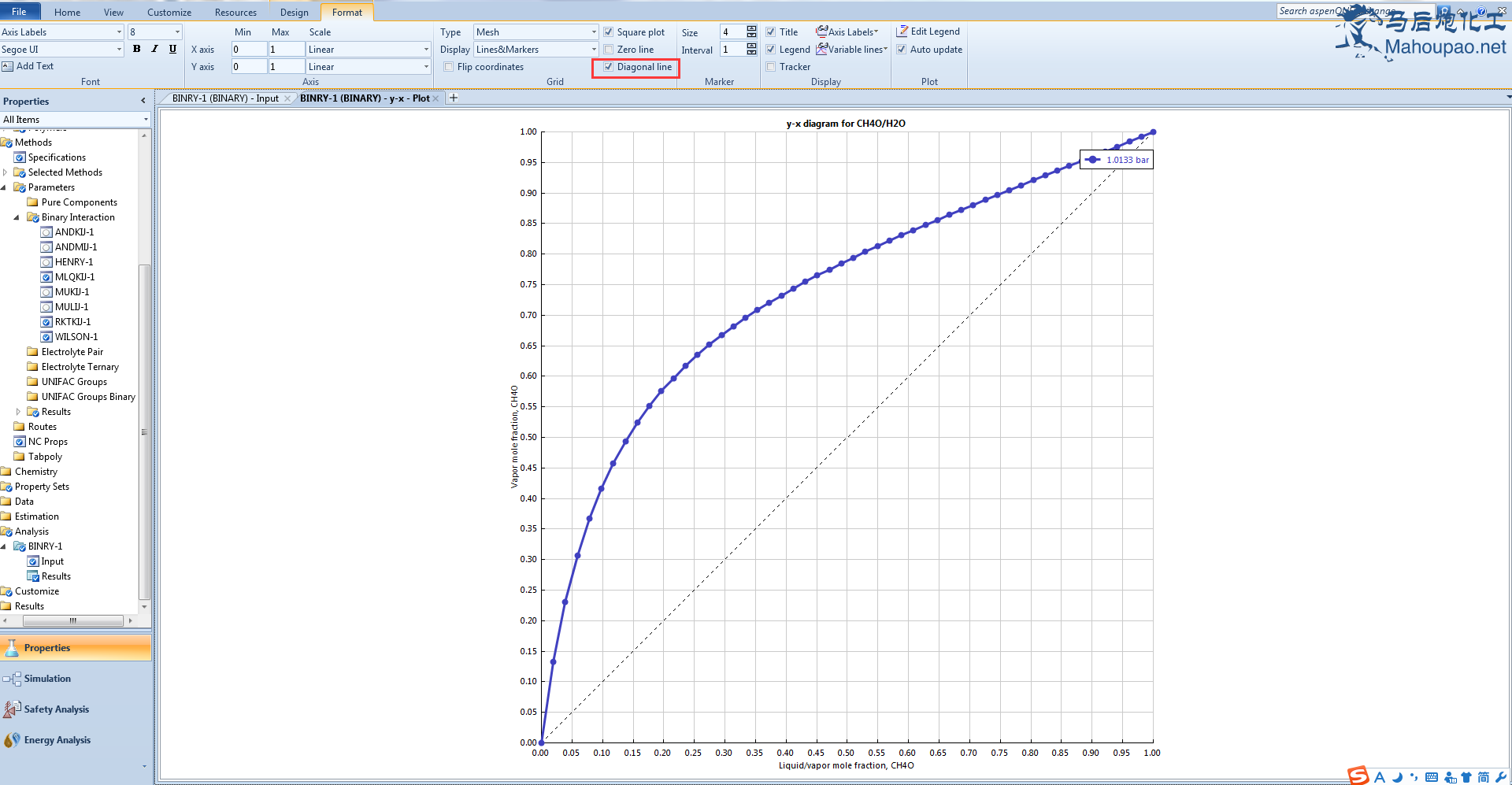Open the File menu
Image resolution: width=1512 pixels, height=785 pixels.
(x=19, y=12)
